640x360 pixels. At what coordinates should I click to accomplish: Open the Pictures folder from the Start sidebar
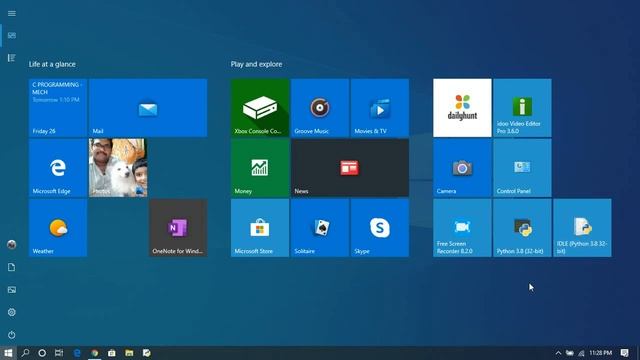11,290
